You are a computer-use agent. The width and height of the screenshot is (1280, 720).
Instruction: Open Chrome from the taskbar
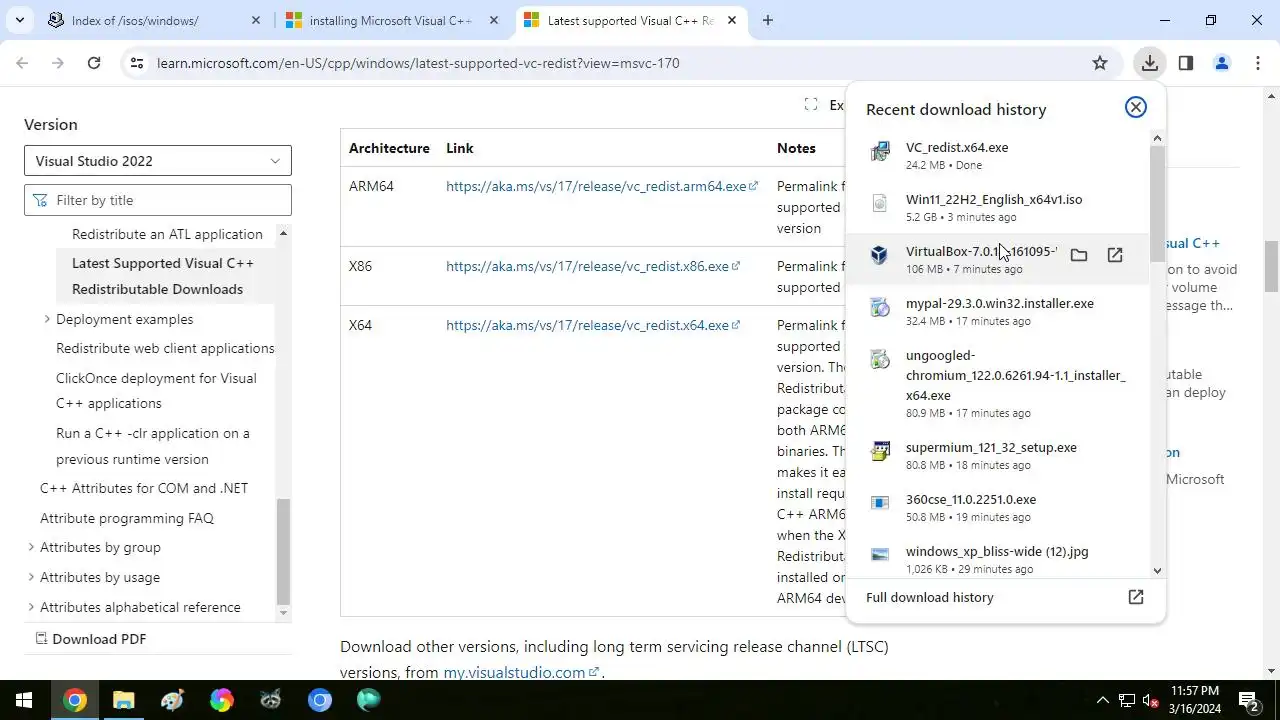(74, 700)
